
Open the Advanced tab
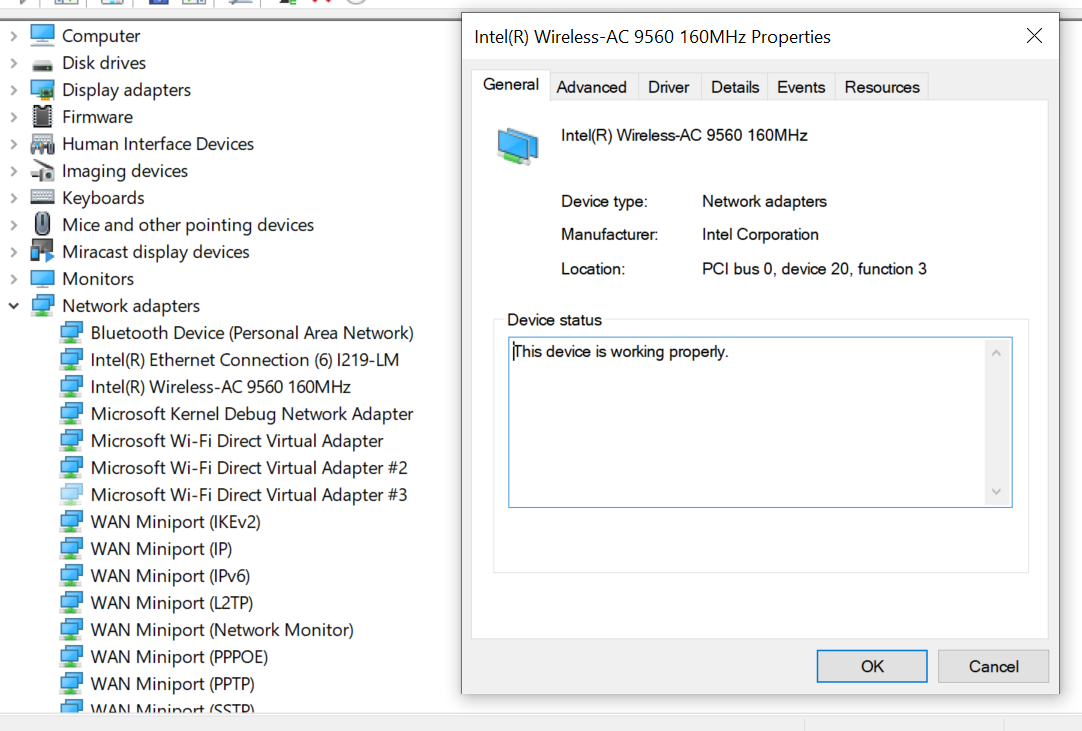[x=592, y=88]
